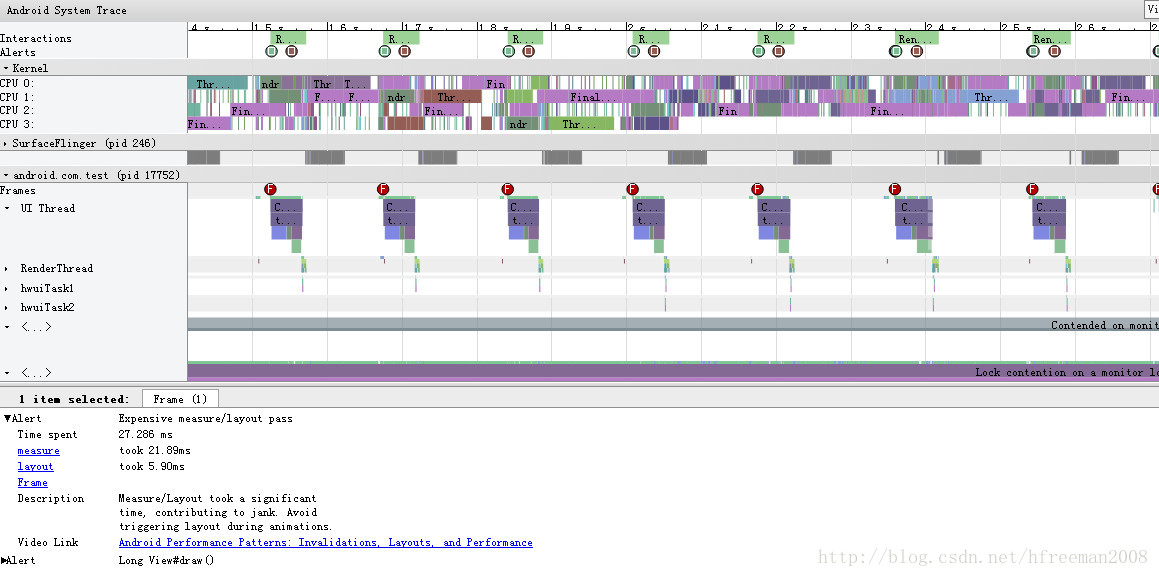
Task: Select the Ren... interaction before 2.4 s
Action: tap(917, 38)
